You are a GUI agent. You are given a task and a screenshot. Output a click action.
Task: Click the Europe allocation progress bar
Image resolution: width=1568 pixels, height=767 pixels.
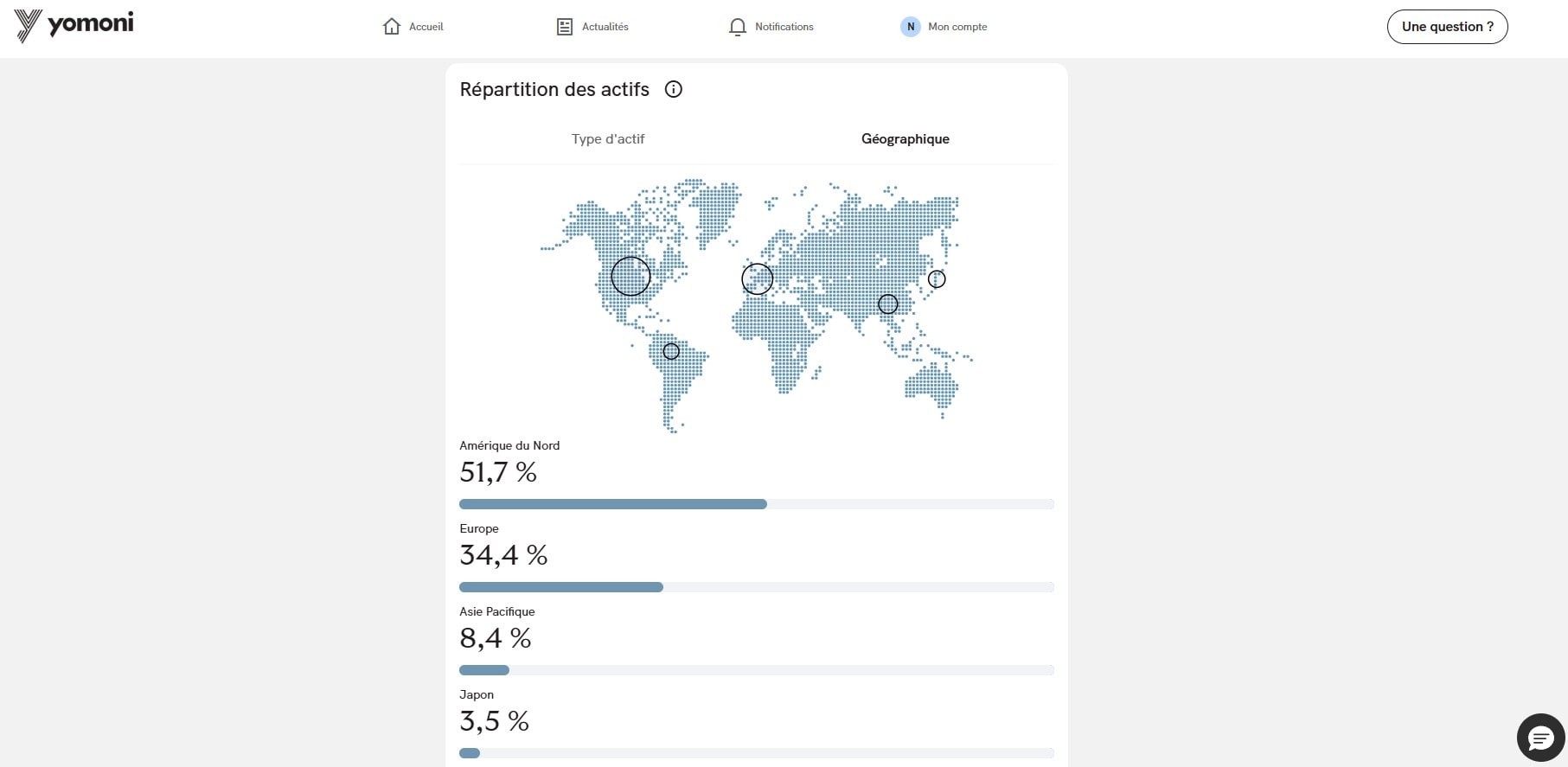pyautogui.click(x=756, y=587)
